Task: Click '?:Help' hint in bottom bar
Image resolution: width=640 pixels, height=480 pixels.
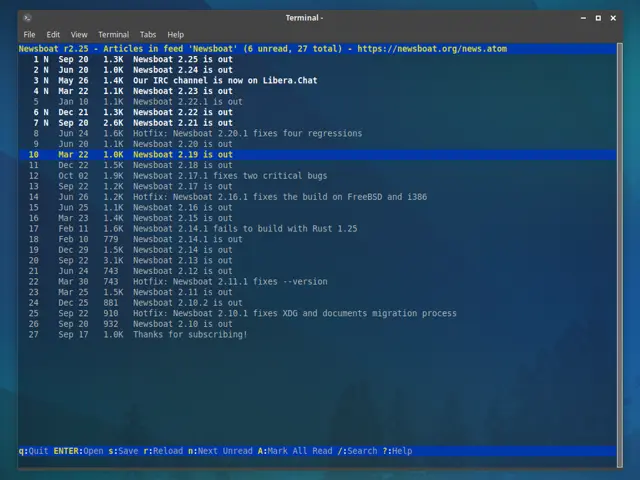Action: [x=397, y=451]
